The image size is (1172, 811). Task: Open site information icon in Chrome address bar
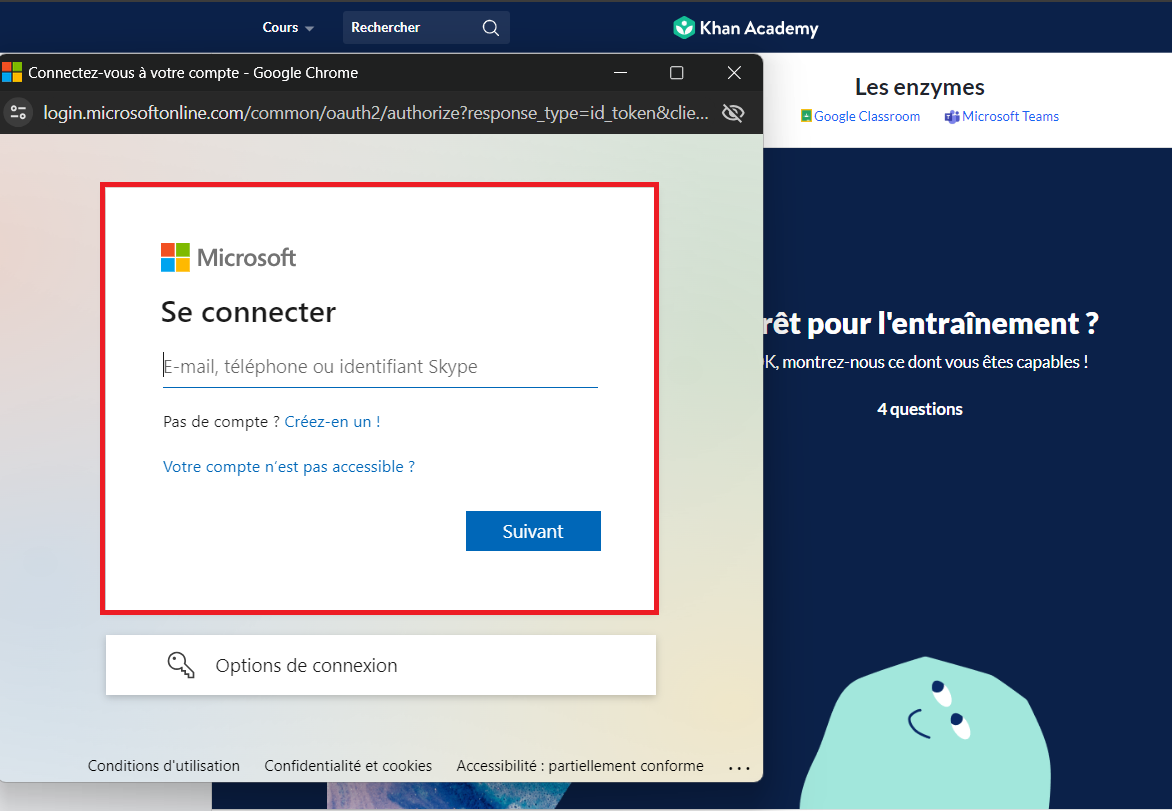tap(18, 113)
